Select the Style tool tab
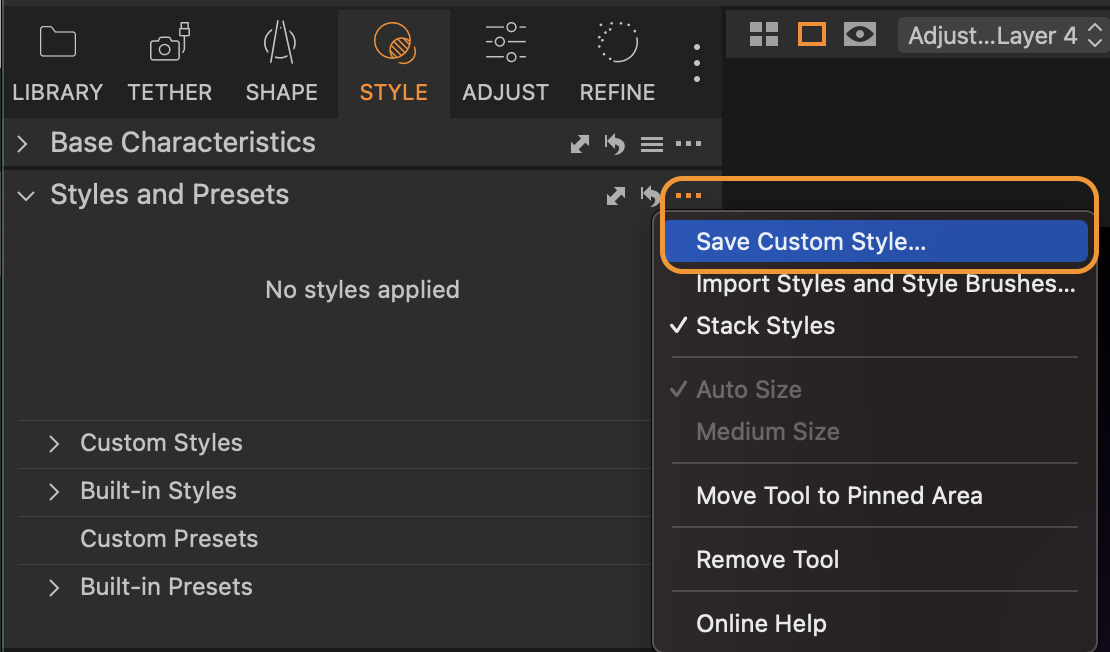Image resolution: width=1110 pixels, height=652 pixels. pos(394,64)
